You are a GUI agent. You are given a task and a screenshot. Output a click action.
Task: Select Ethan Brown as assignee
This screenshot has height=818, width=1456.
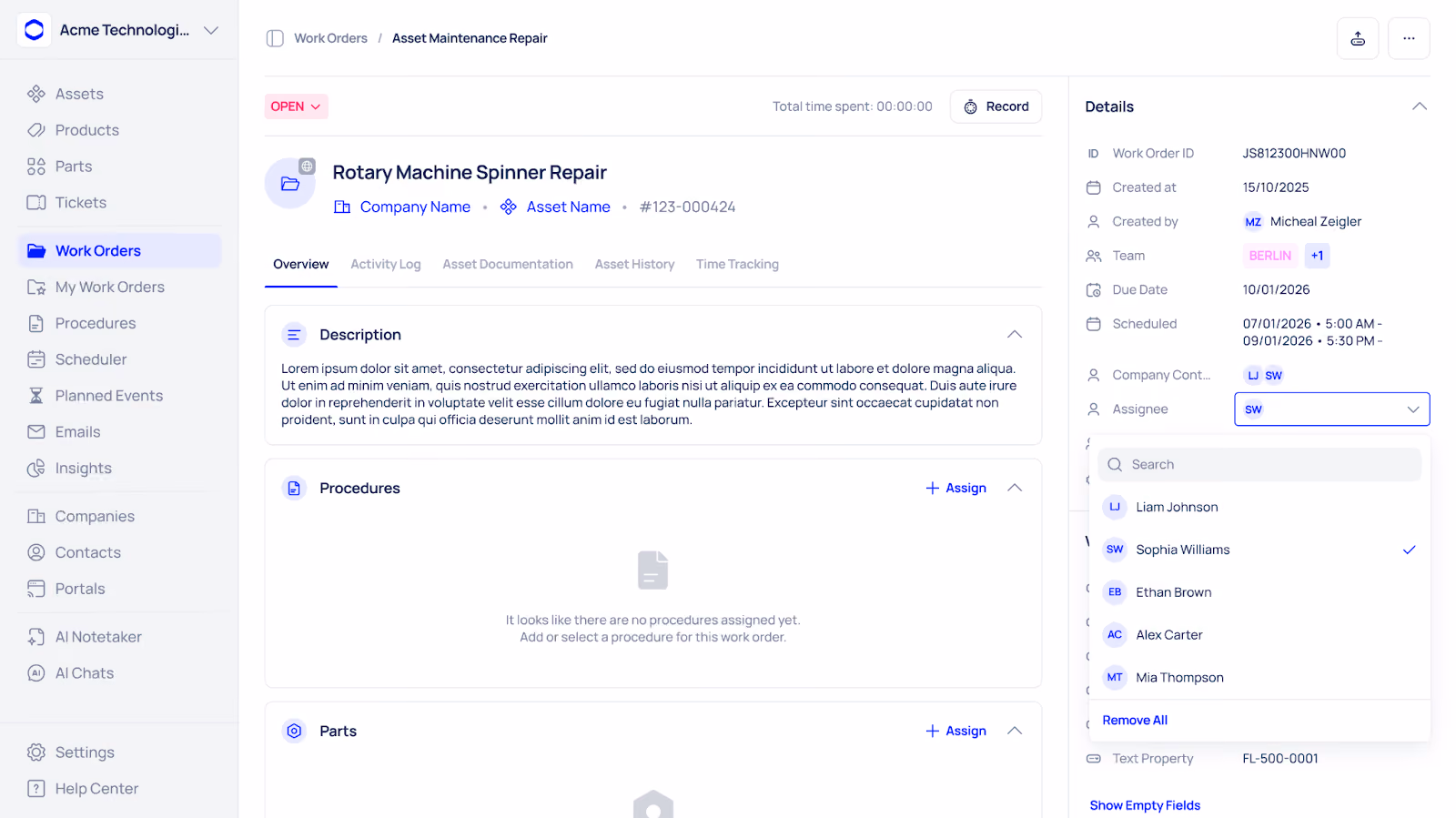pos(1259,592)
